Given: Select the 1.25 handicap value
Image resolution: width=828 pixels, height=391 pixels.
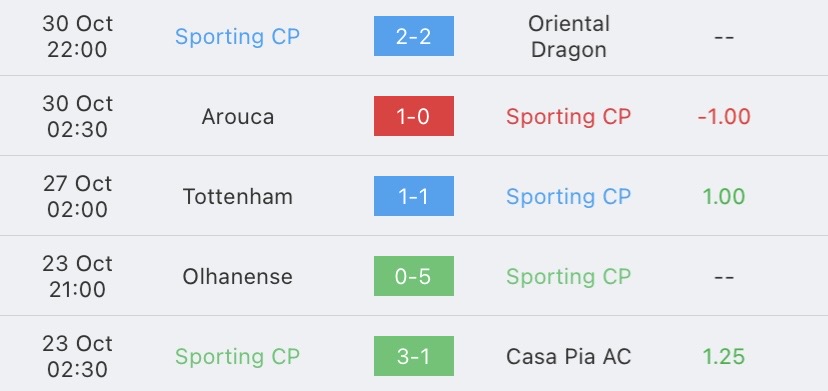Looking at the screenshot, I should click(x=724, y=357).
